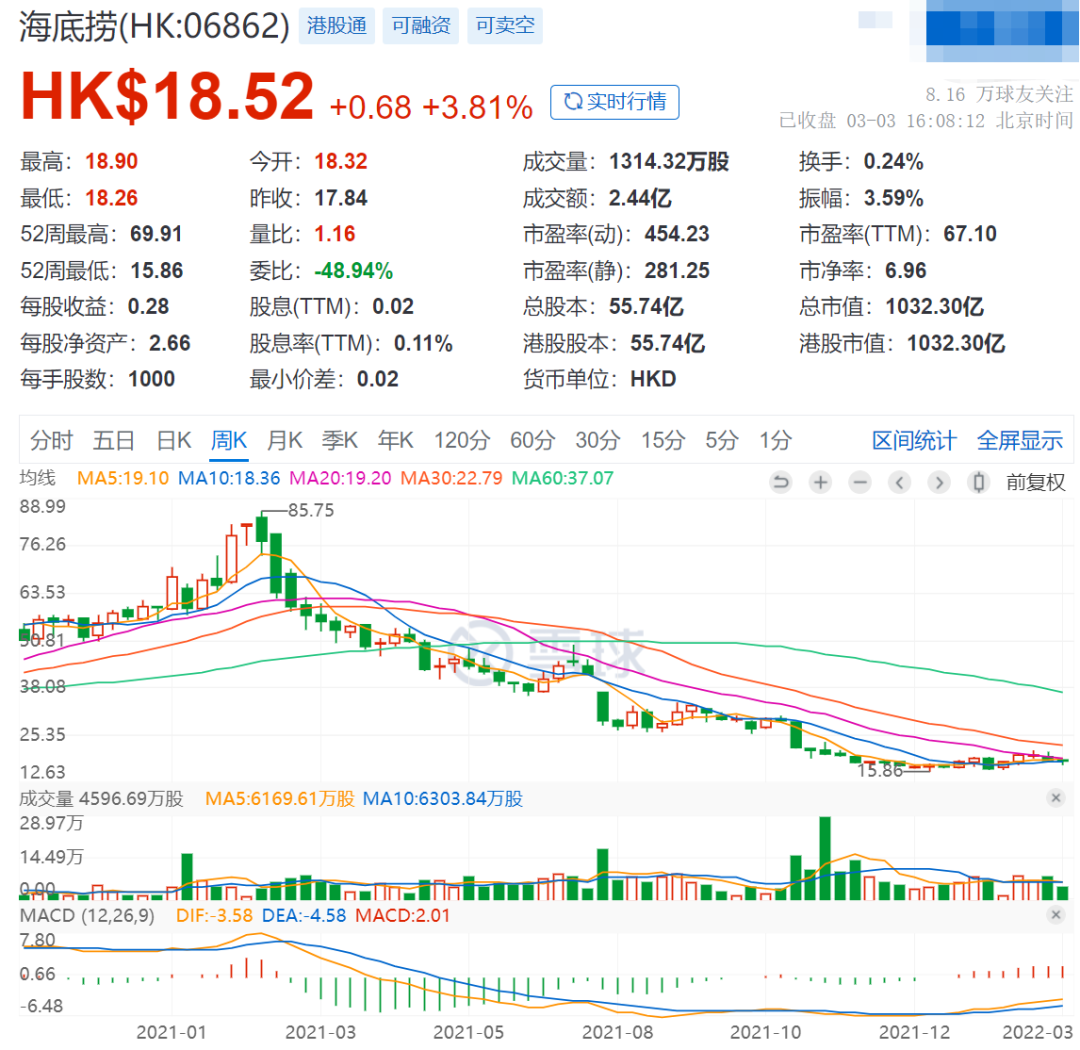Click the 实时行情 refresh button
The width and height of the screenshot is (1080, 1050).
615,102
